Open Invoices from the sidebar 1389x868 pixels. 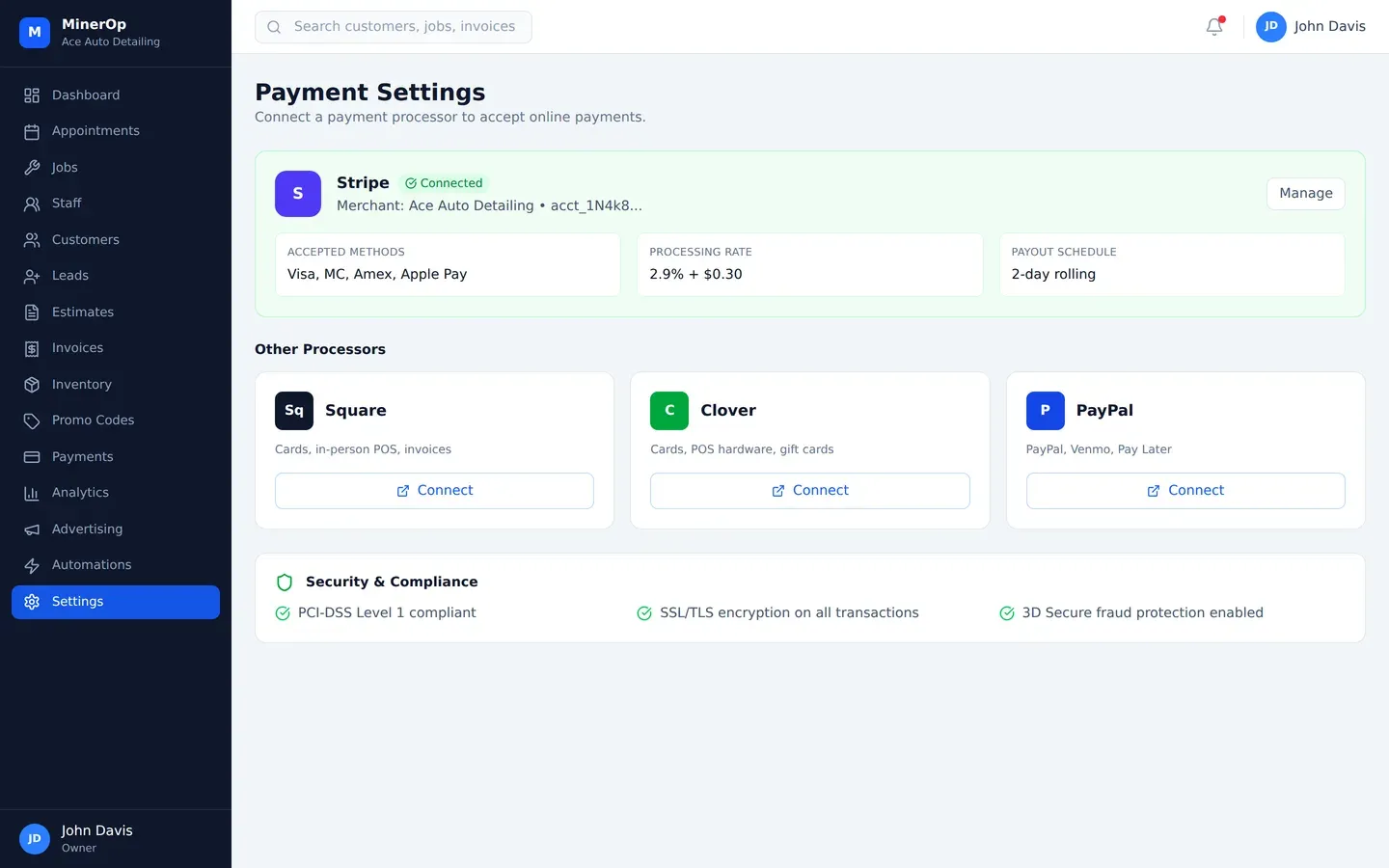pos(77,348)
